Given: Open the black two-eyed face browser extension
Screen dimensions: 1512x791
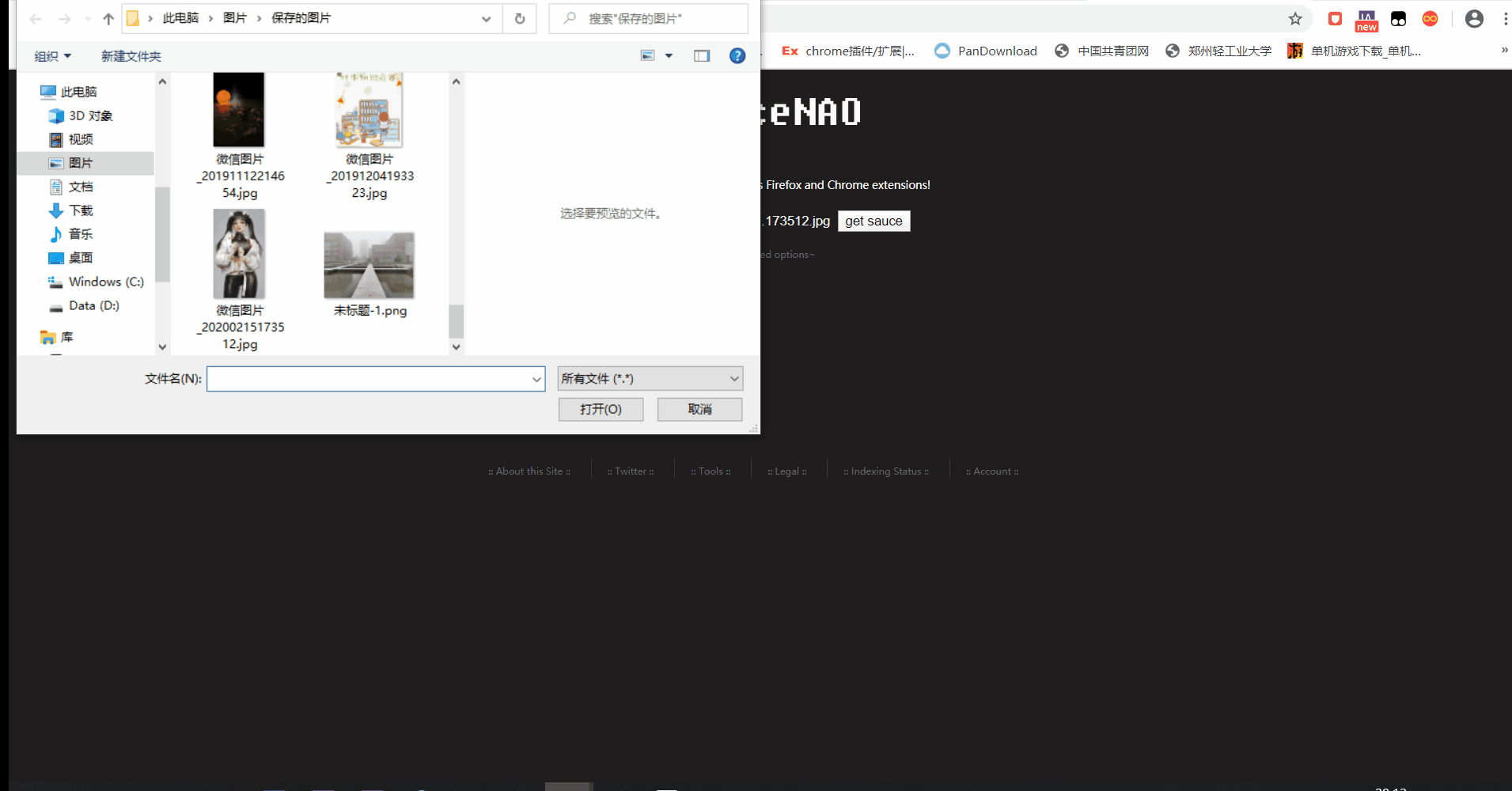Looking at the screenshot, I should coord(1398,19).
